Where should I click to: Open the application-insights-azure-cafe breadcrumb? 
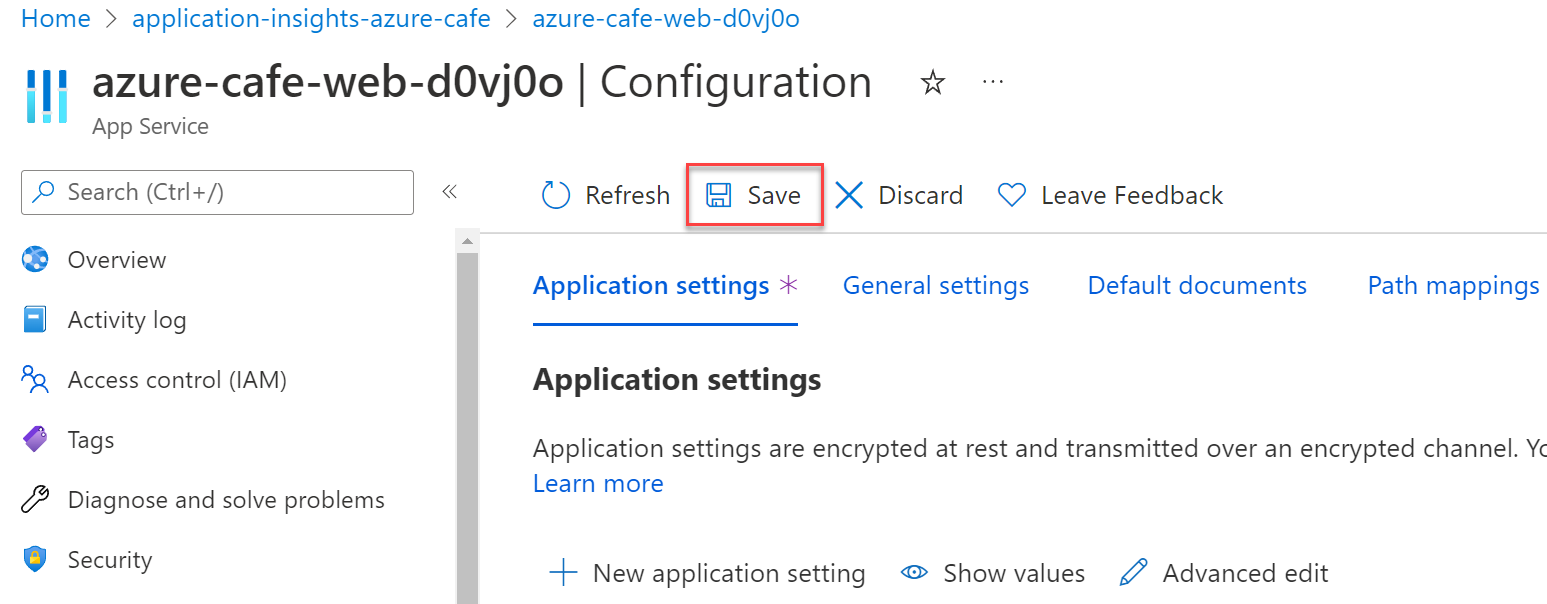(x=311, y=19)
